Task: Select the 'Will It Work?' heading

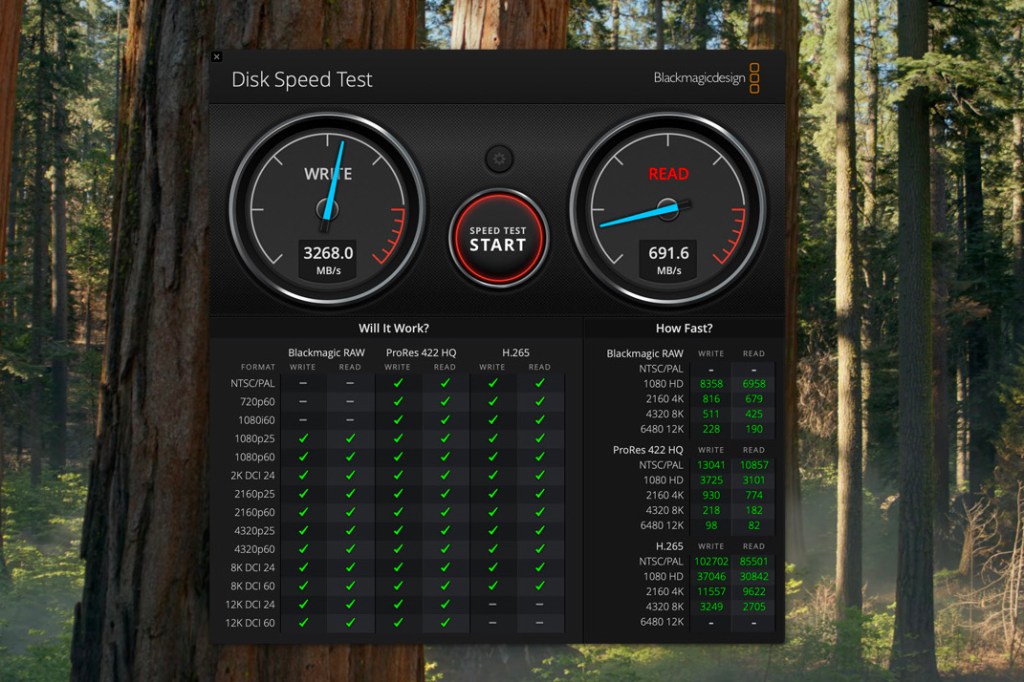Action: point(394,329)
